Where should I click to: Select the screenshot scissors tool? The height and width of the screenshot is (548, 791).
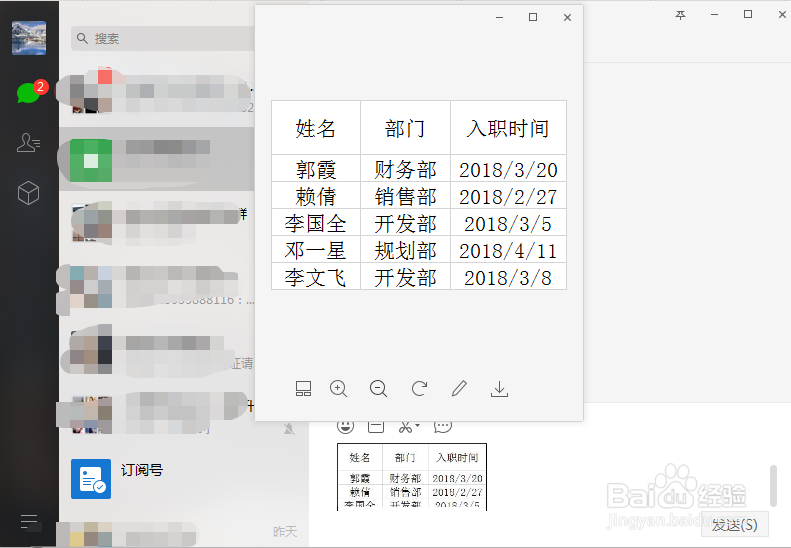pos(406,427)
